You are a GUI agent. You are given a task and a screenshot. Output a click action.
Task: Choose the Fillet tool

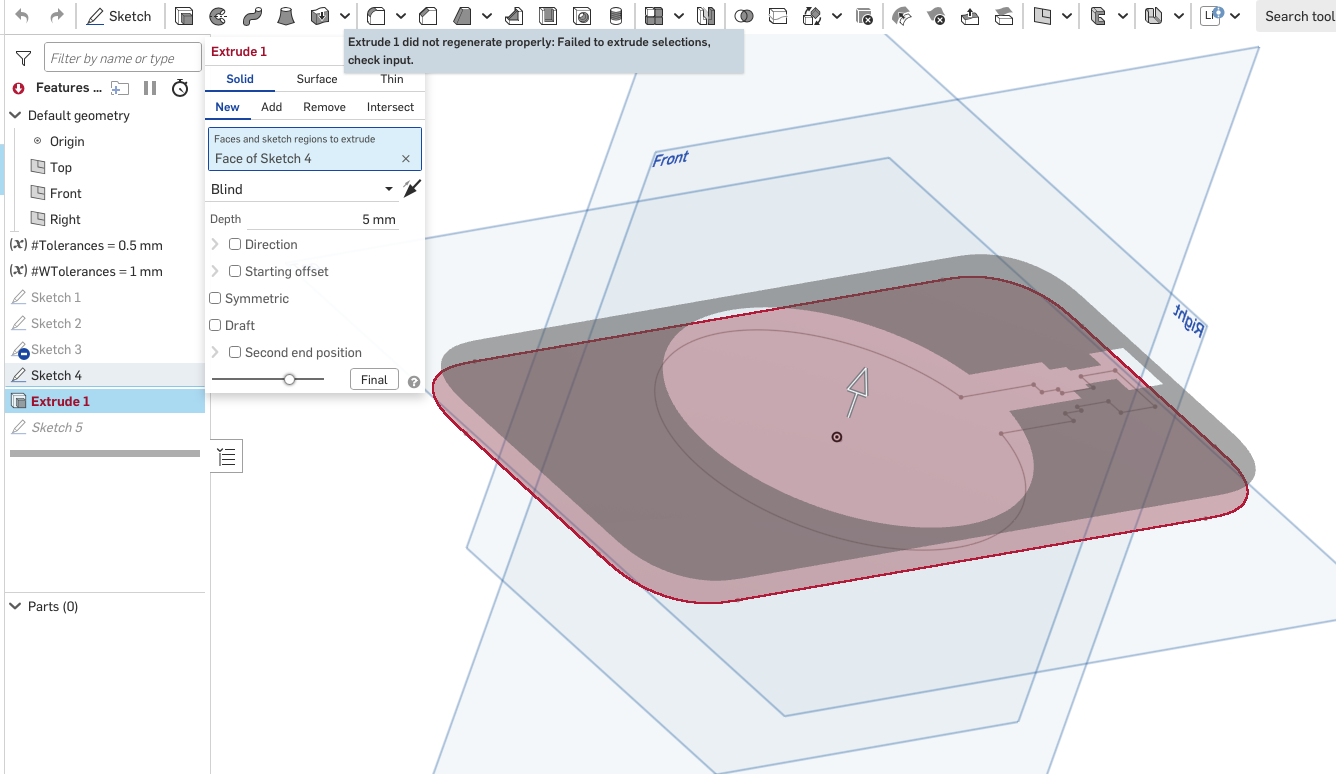point(376,16)
